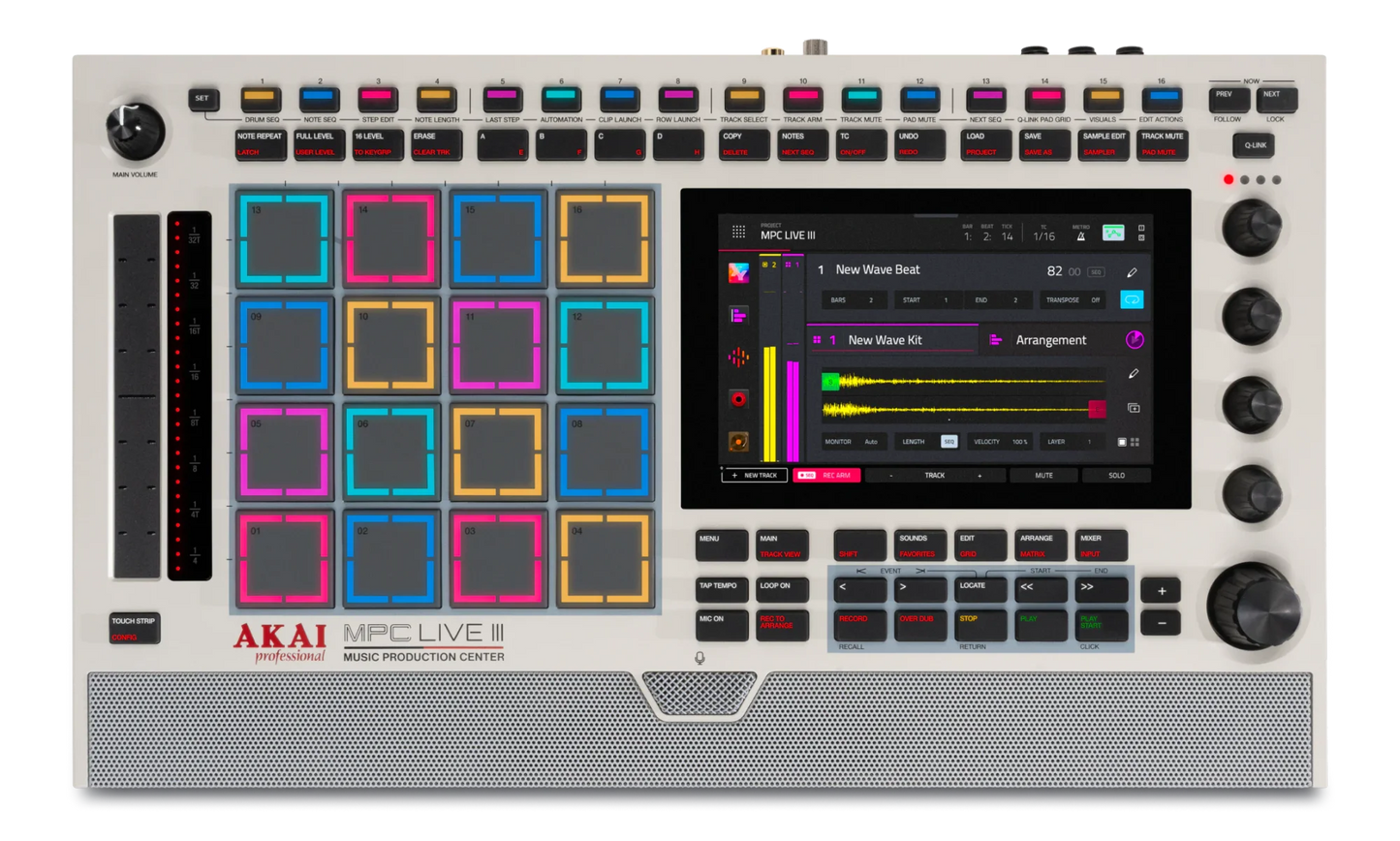Tap the New Wave Kit drum pads icon
Viewport: 1400px width, 841px height.
(817, 340)
